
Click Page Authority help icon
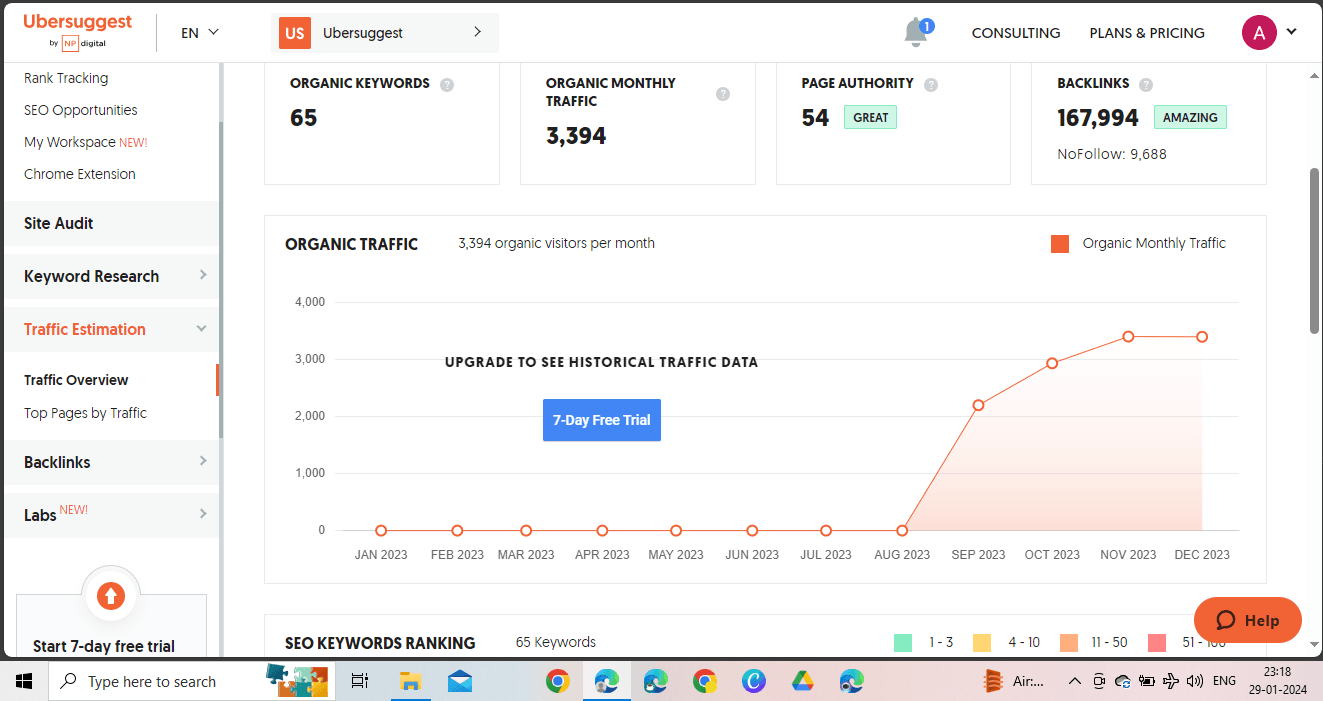coord(931,85)
